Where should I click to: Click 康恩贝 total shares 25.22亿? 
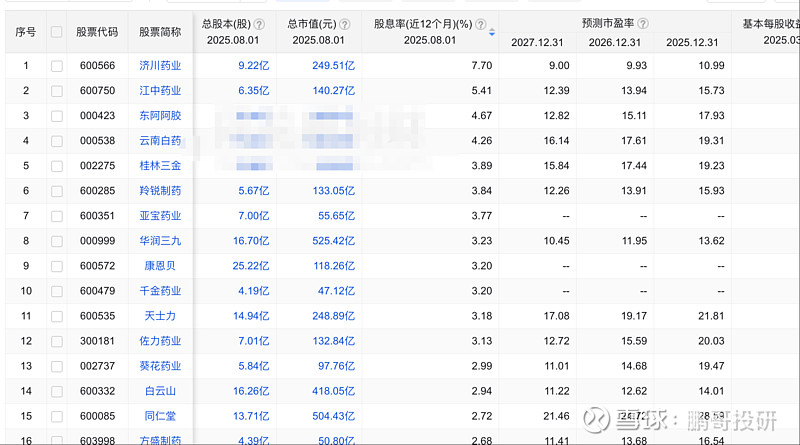tap(251, 265)
